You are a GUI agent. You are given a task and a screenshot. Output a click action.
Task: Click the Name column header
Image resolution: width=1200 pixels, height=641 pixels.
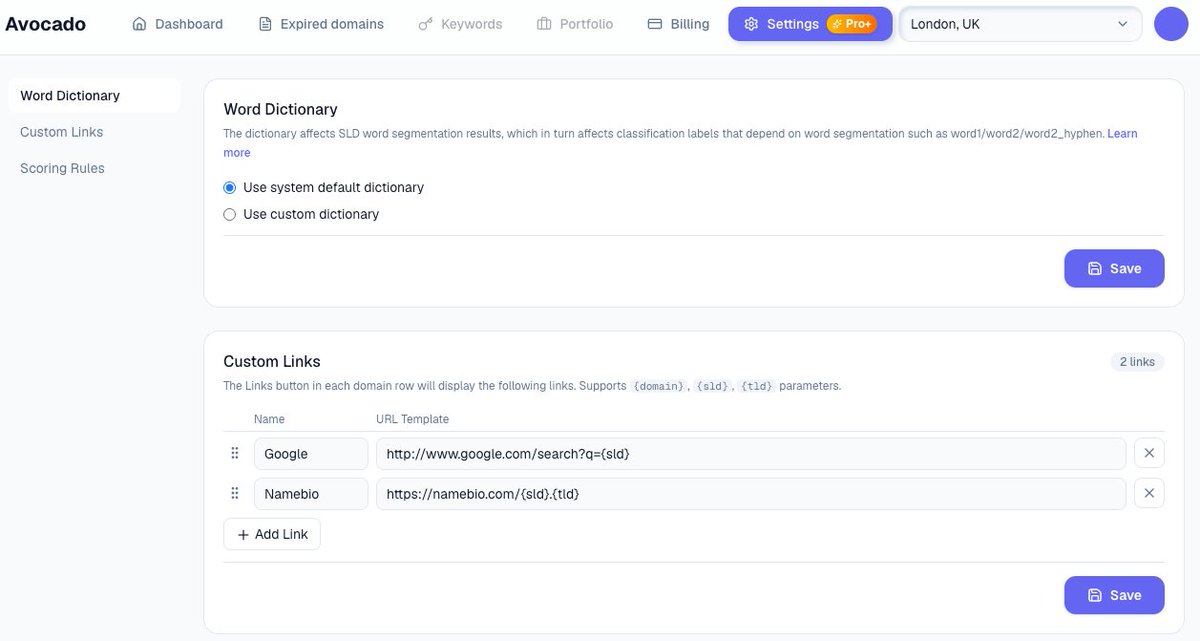tap(269, 419)
